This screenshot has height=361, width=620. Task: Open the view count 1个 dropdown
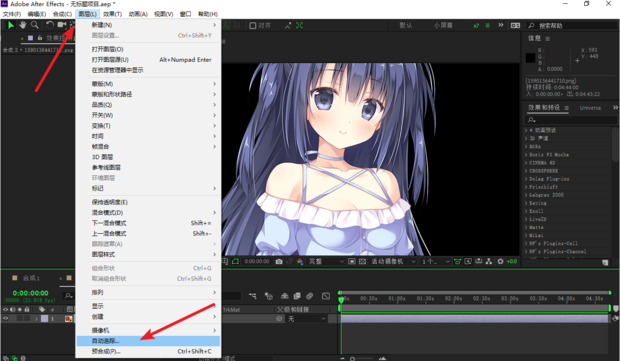click(x=435, y=261)
